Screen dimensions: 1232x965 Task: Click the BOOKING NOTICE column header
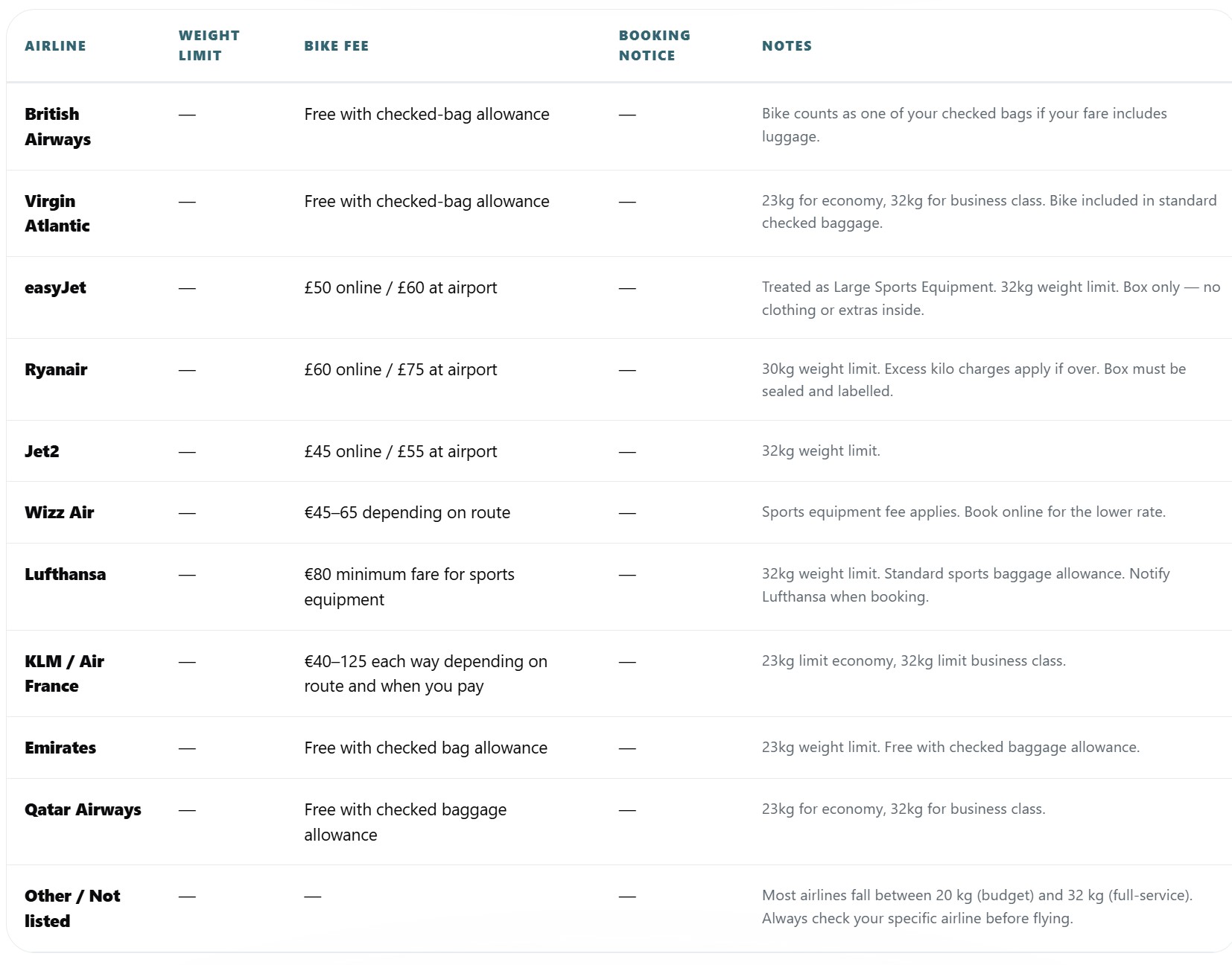(x=655, y=45)
